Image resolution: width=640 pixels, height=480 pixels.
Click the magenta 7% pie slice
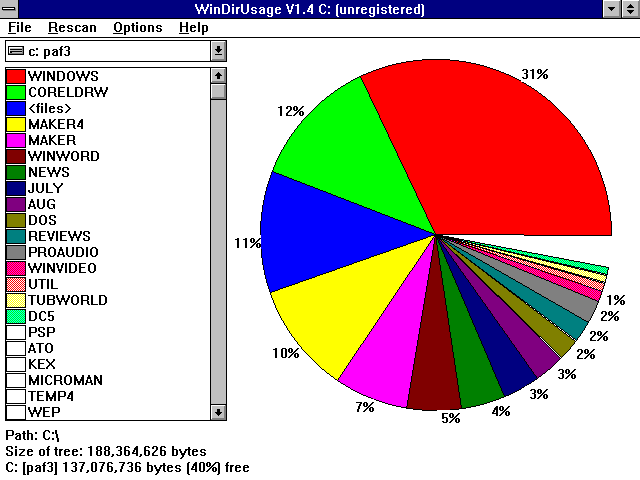click(378, 350)
